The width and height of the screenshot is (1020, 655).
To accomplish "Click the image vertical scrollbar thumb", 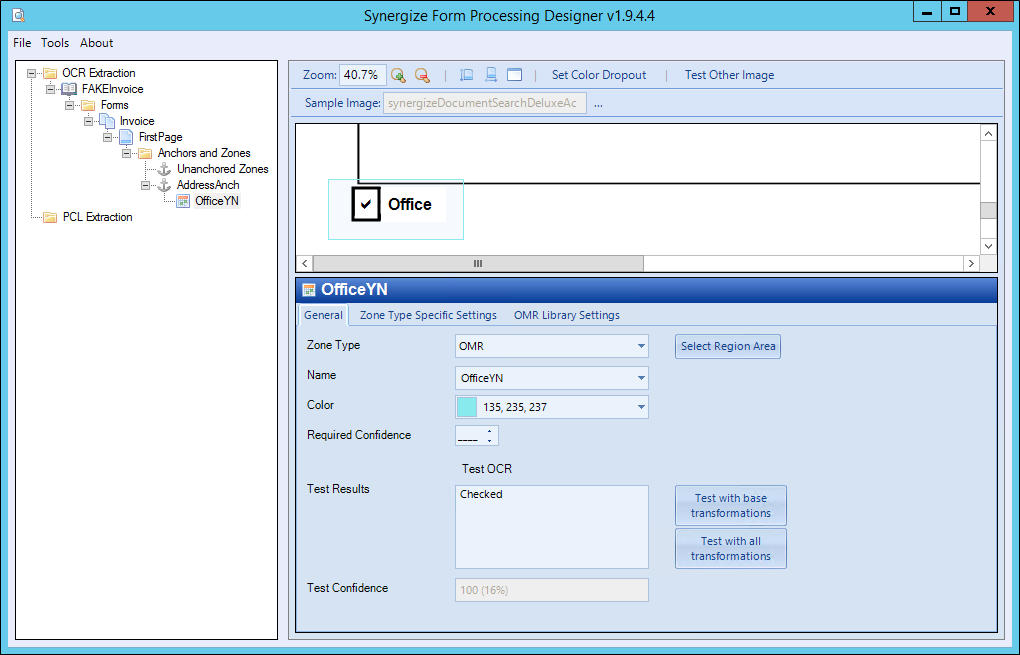I will [x=988, y=210].
